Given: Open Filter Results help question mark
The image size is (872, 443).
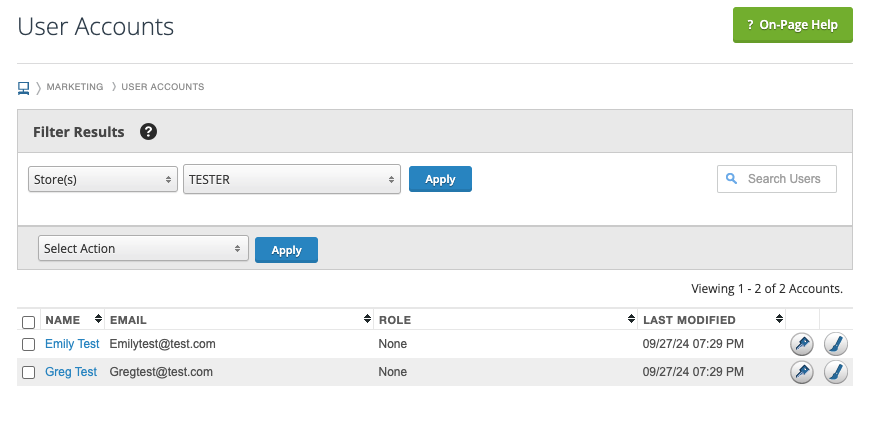Looking at the screenshot, I should click(x=148, y=132).
